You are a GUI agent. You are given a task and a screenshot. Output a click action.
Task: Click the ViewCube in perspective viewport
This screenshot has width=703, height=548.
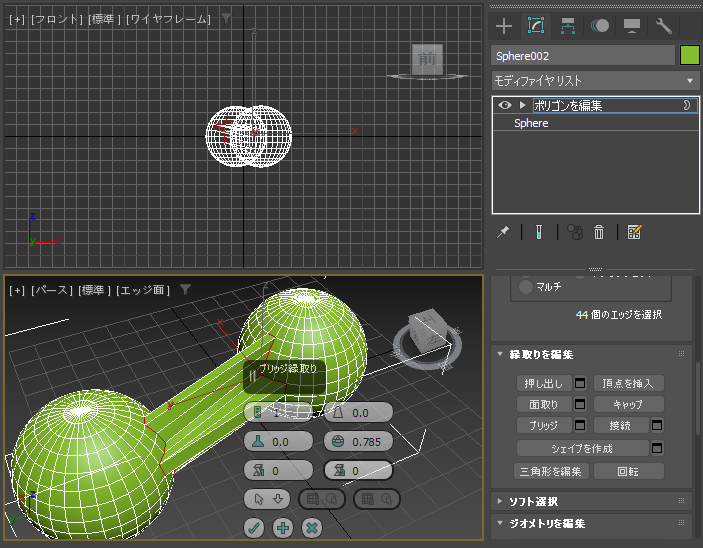tap(426, 333)
